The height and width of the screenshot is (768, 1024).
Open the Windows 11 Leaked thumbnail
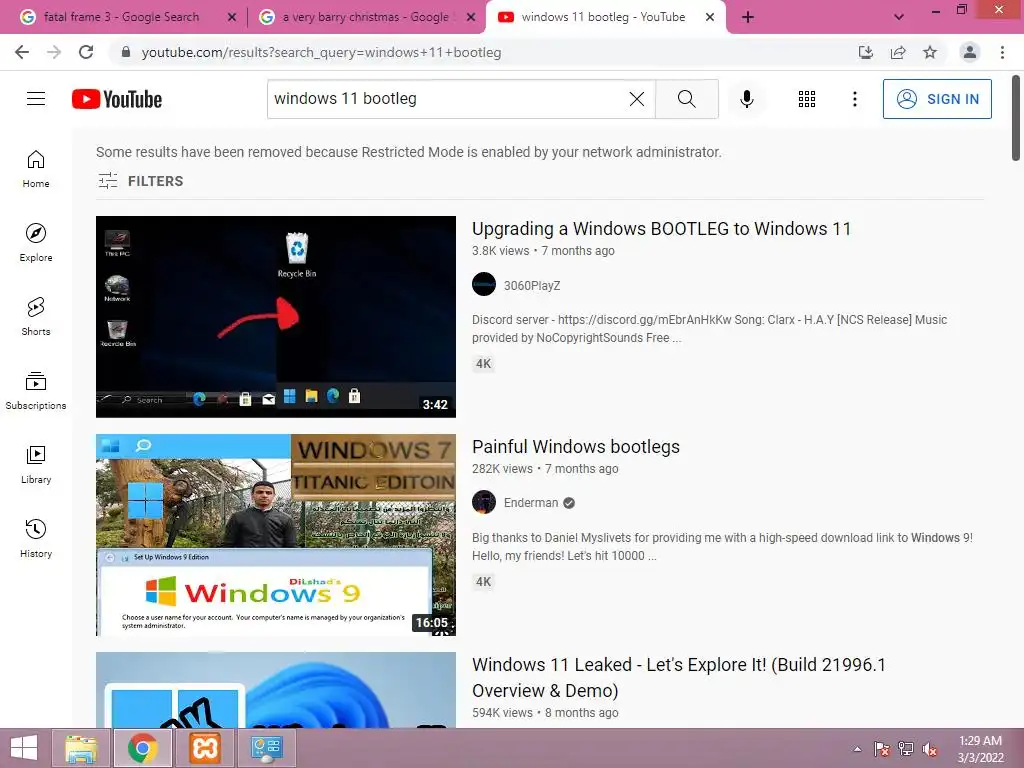coord(276,690)
